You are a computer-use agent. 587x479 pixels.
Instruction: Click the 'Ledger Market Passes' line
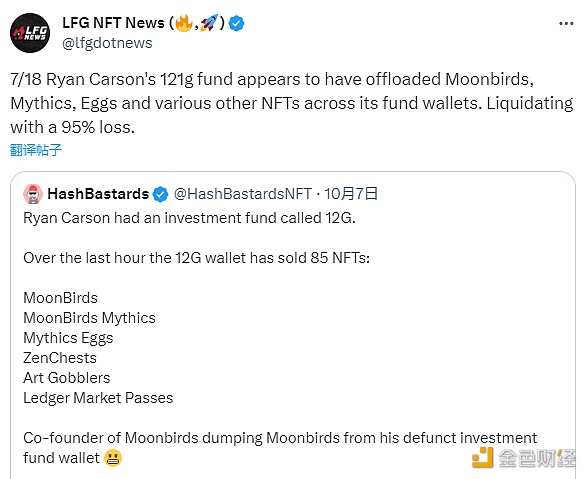[98, 398]
